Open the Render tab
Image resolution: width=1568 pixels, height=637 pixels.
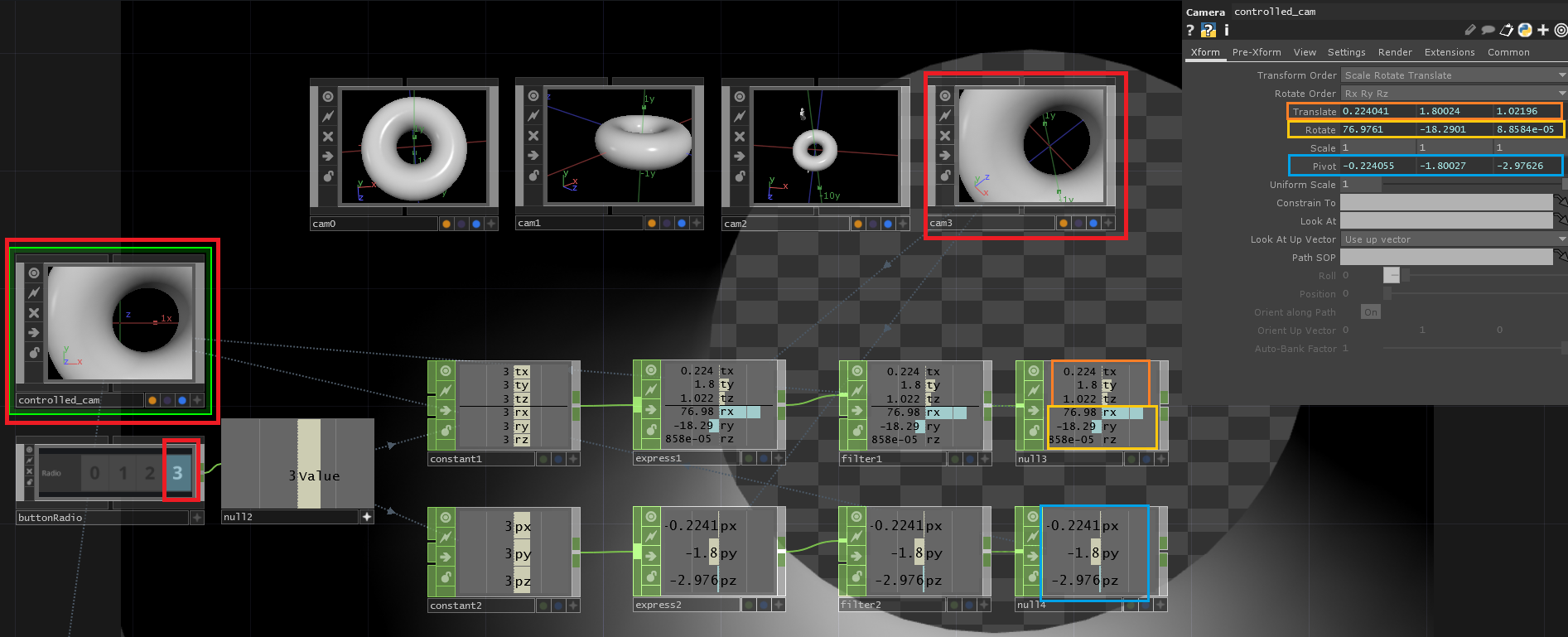1395,52
